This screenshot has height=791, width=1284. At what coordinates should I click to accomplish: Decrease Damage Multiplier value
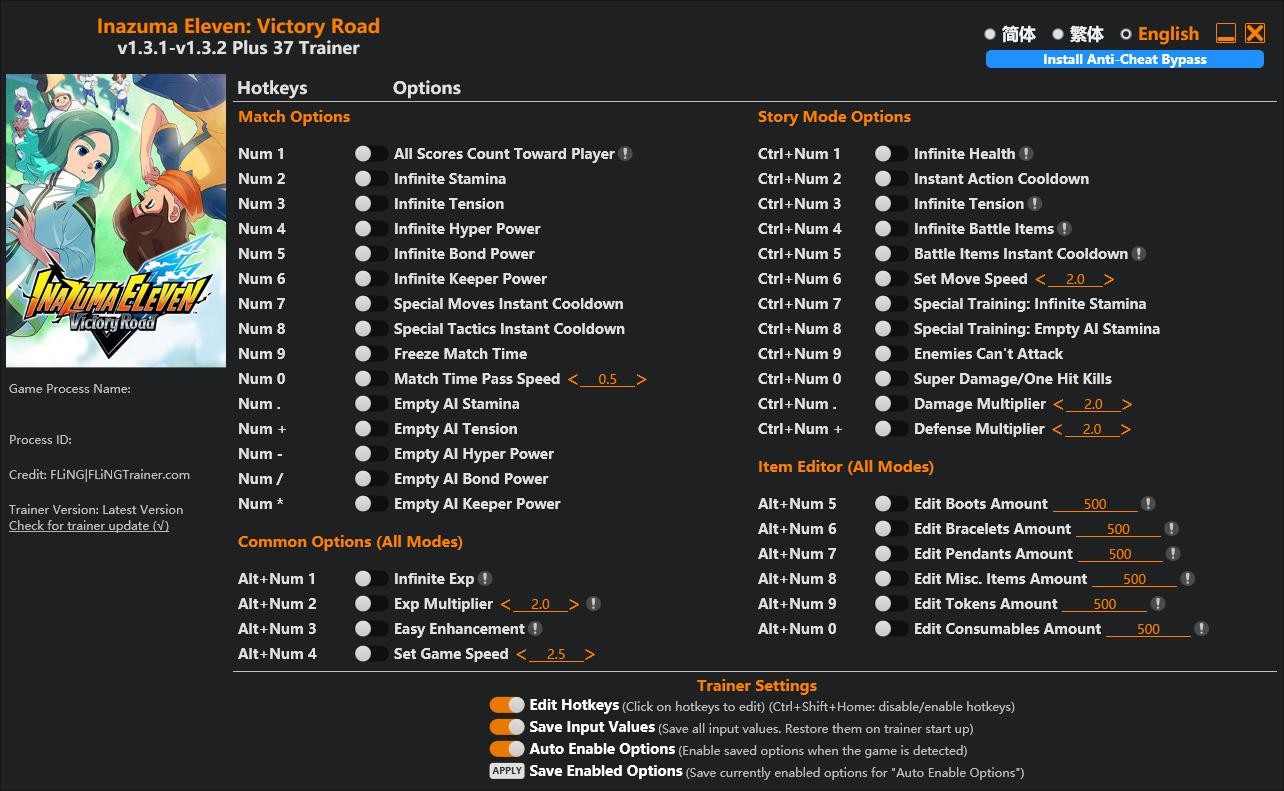(x=1058, y=405)
